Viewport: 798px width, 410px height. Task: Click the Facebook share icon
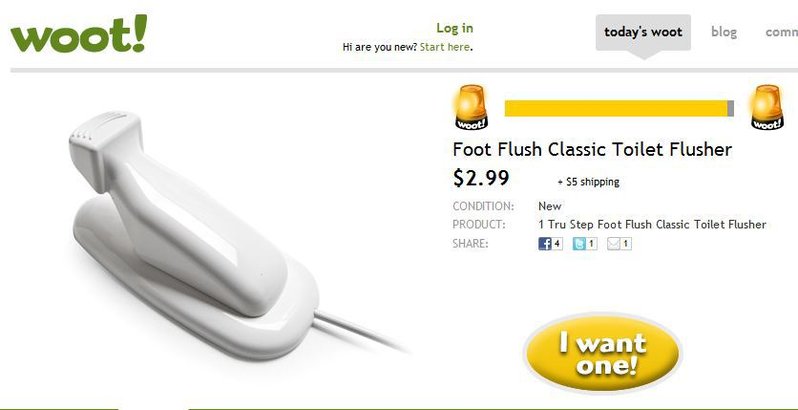coord(545,244)
